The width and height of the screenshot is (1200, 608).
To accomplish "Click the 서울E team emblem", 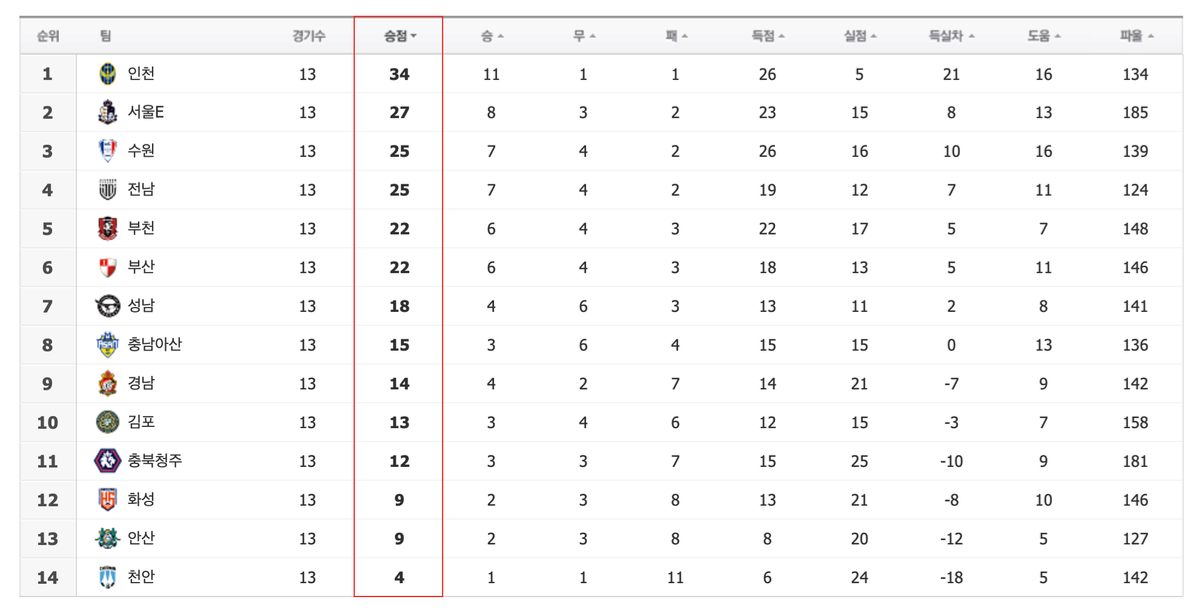I will pyautogui.click(x=107, y=113).
